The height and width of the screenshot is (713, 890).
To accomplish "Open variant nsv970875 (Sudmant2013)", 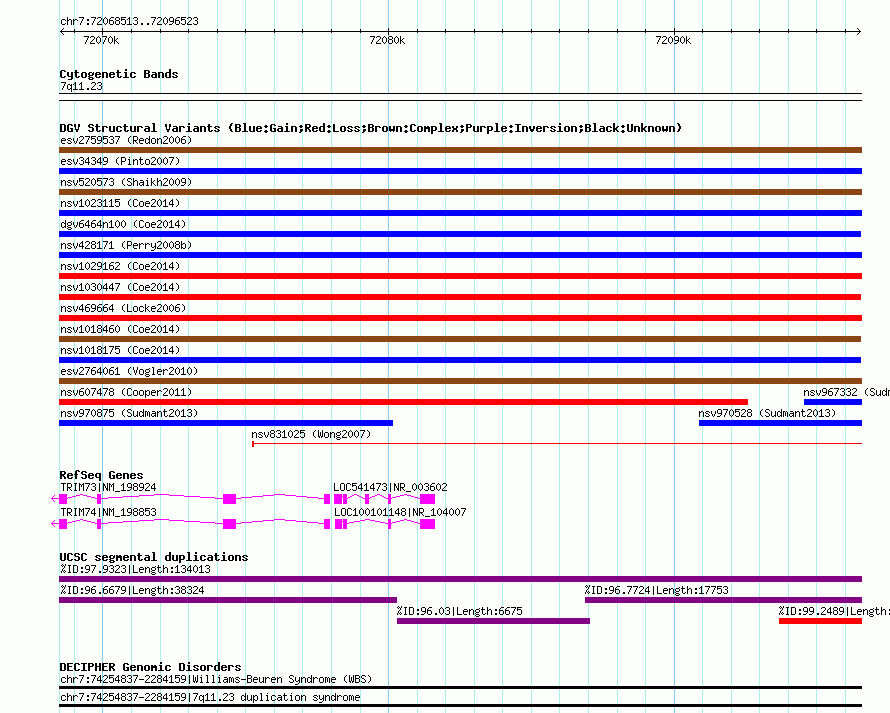I will click(129, 413).
